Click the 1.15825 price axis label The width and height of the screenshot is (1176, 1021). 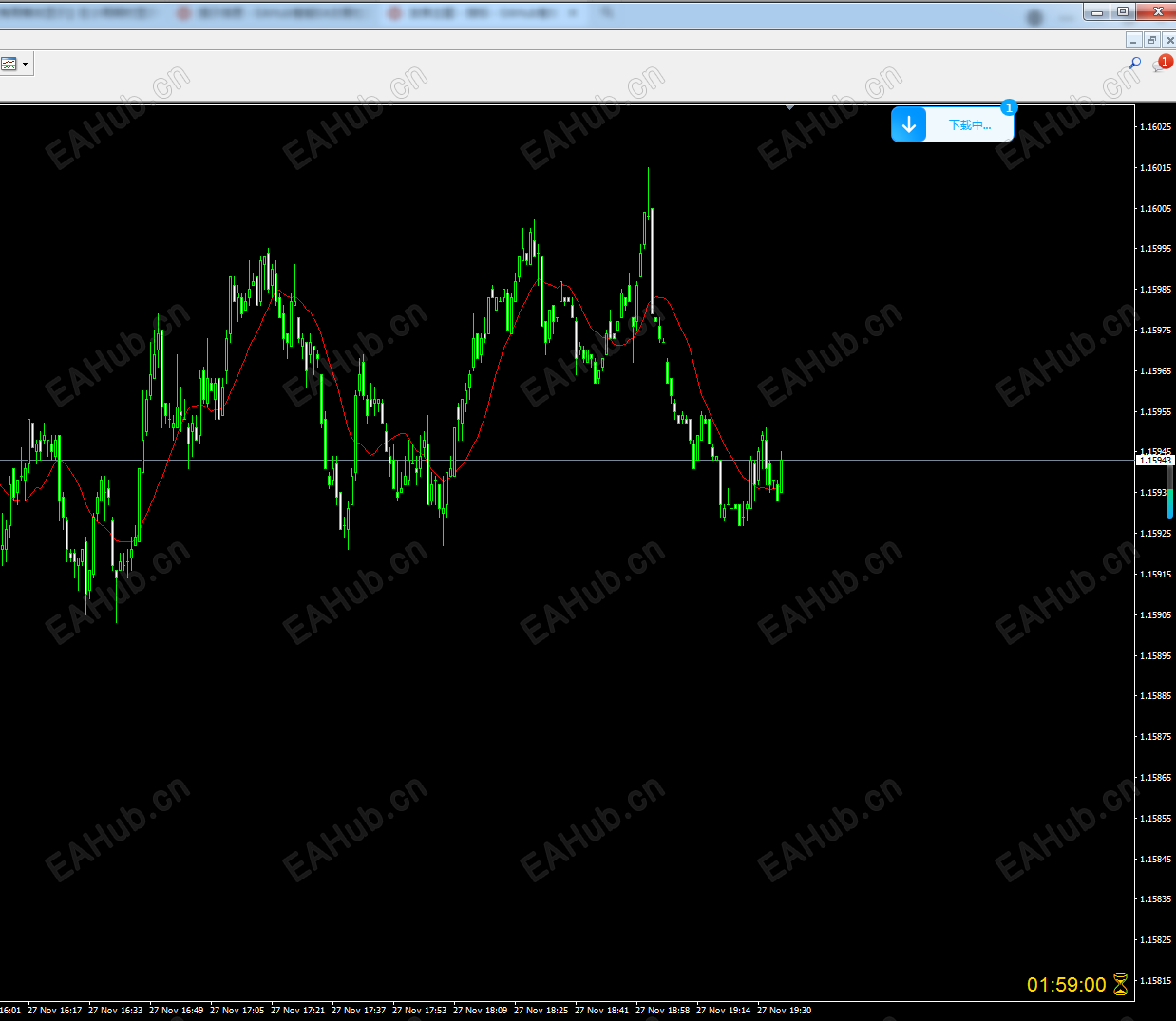click(1155, 940)
